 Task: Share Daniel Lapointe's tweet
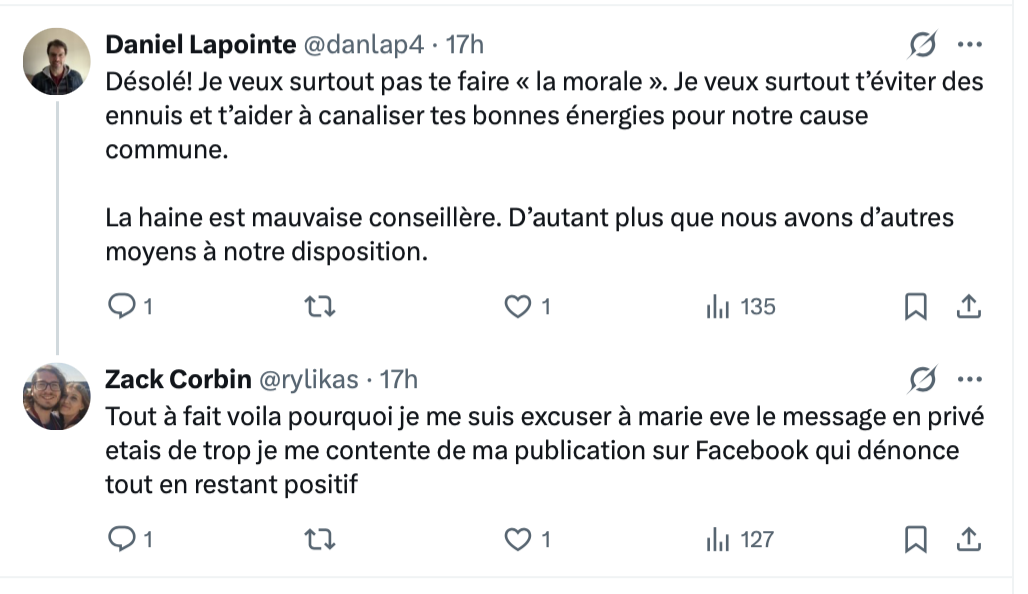(968, 308)
